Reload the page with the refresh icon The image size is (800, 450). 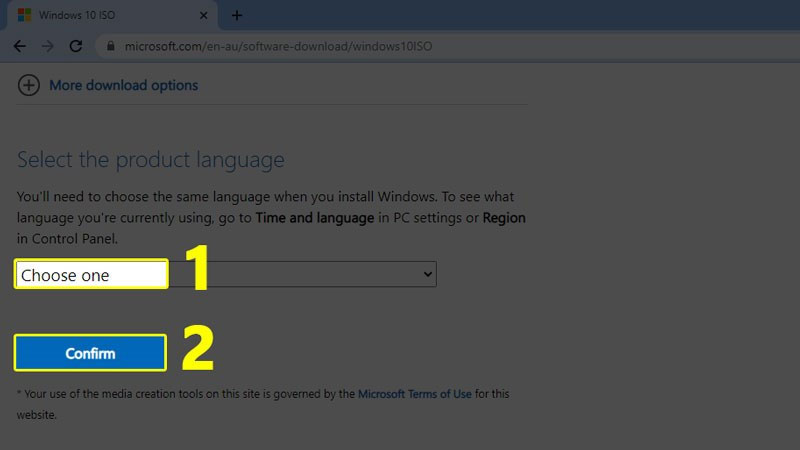(x=76, y=46)
